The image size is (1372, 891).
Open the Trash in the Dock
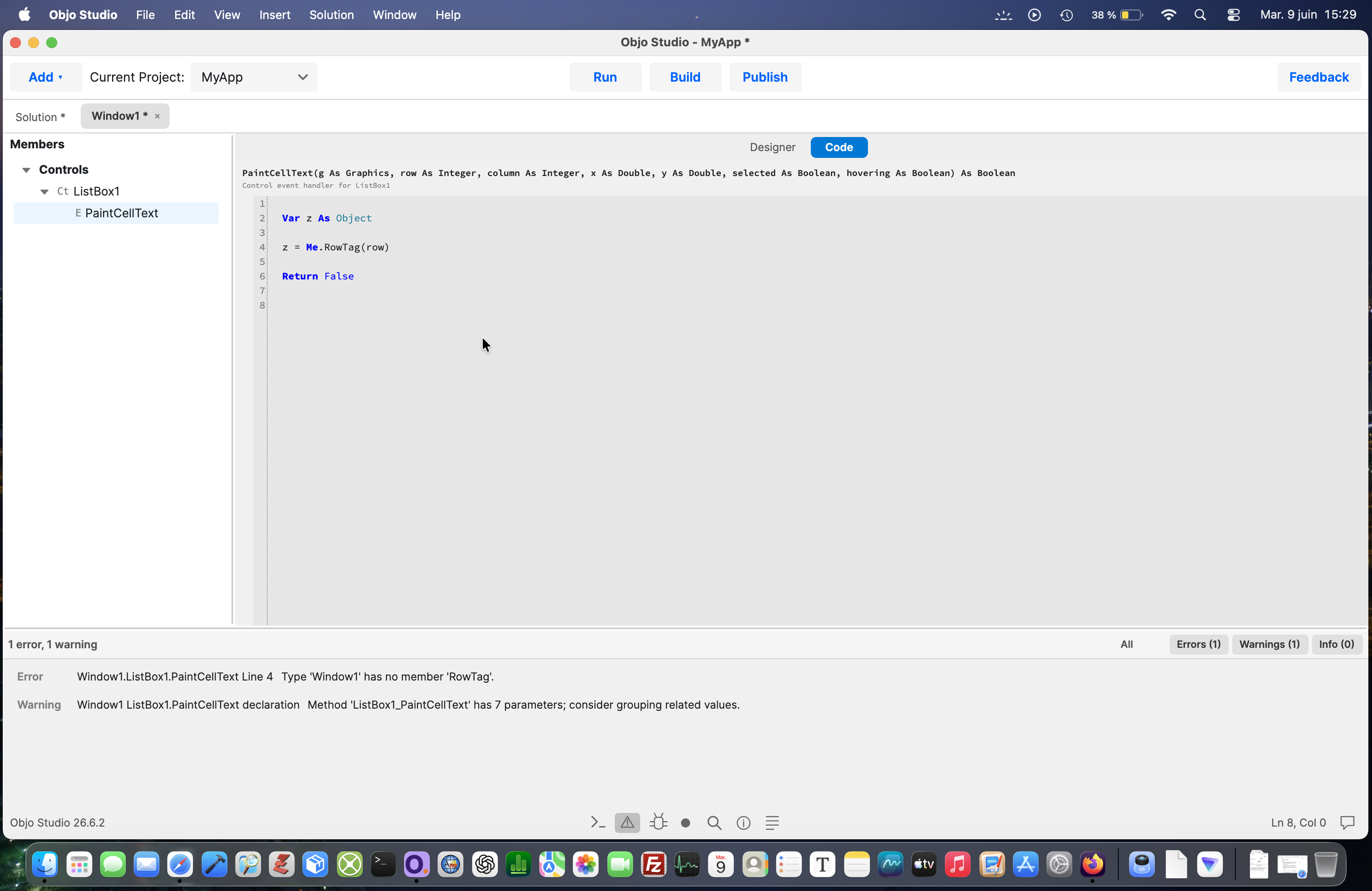pos(1326,864)
